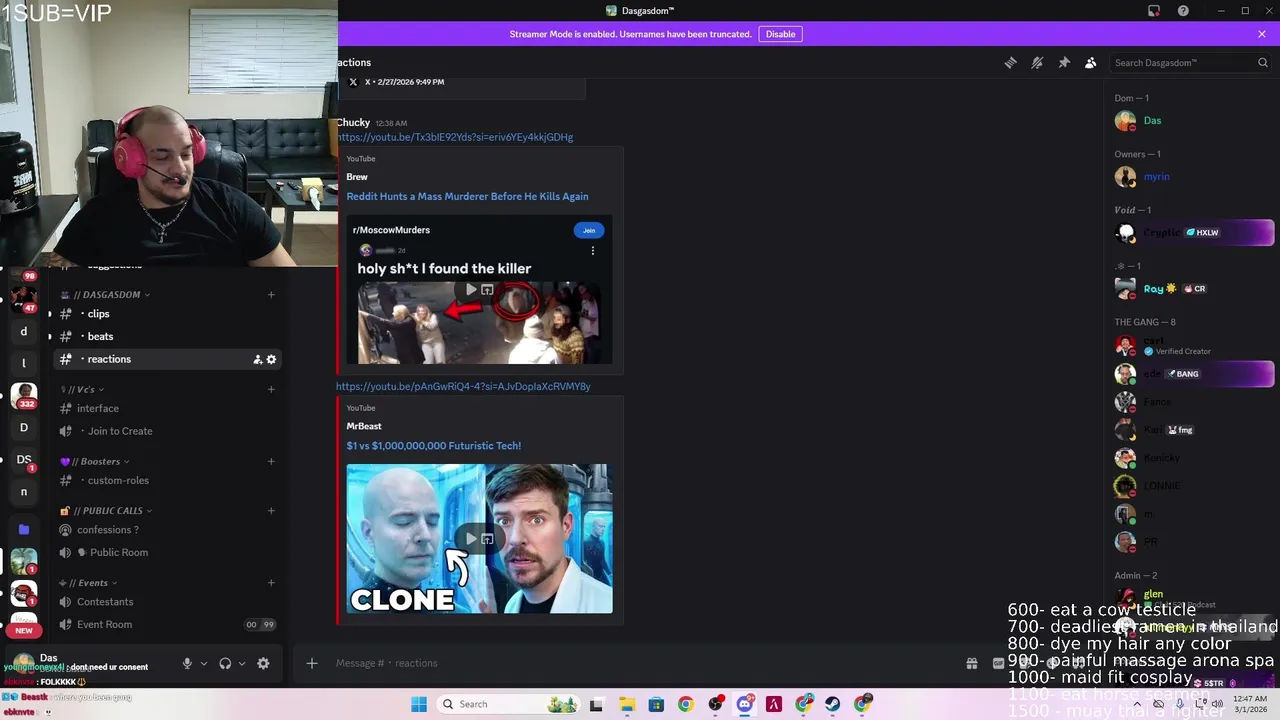Toggle the member list icon
1280x720 pixels.
point(1091,63)
